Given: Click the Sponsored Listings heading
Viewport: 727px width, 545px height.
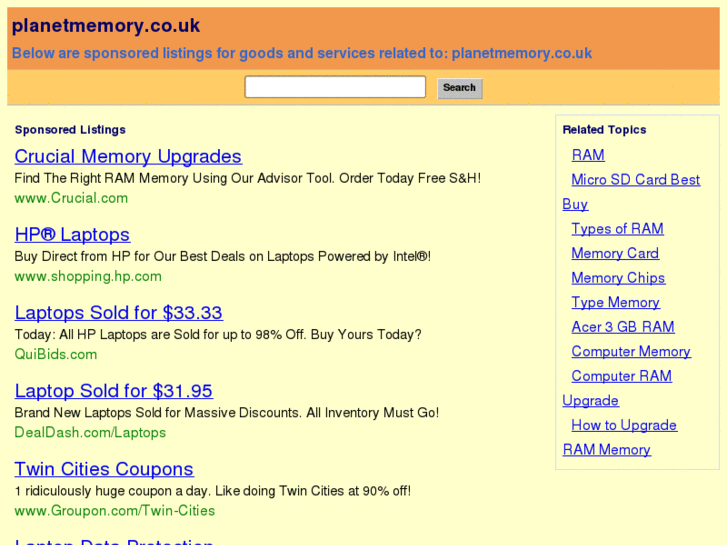Looking at the screenshot, I should [70, 130].
